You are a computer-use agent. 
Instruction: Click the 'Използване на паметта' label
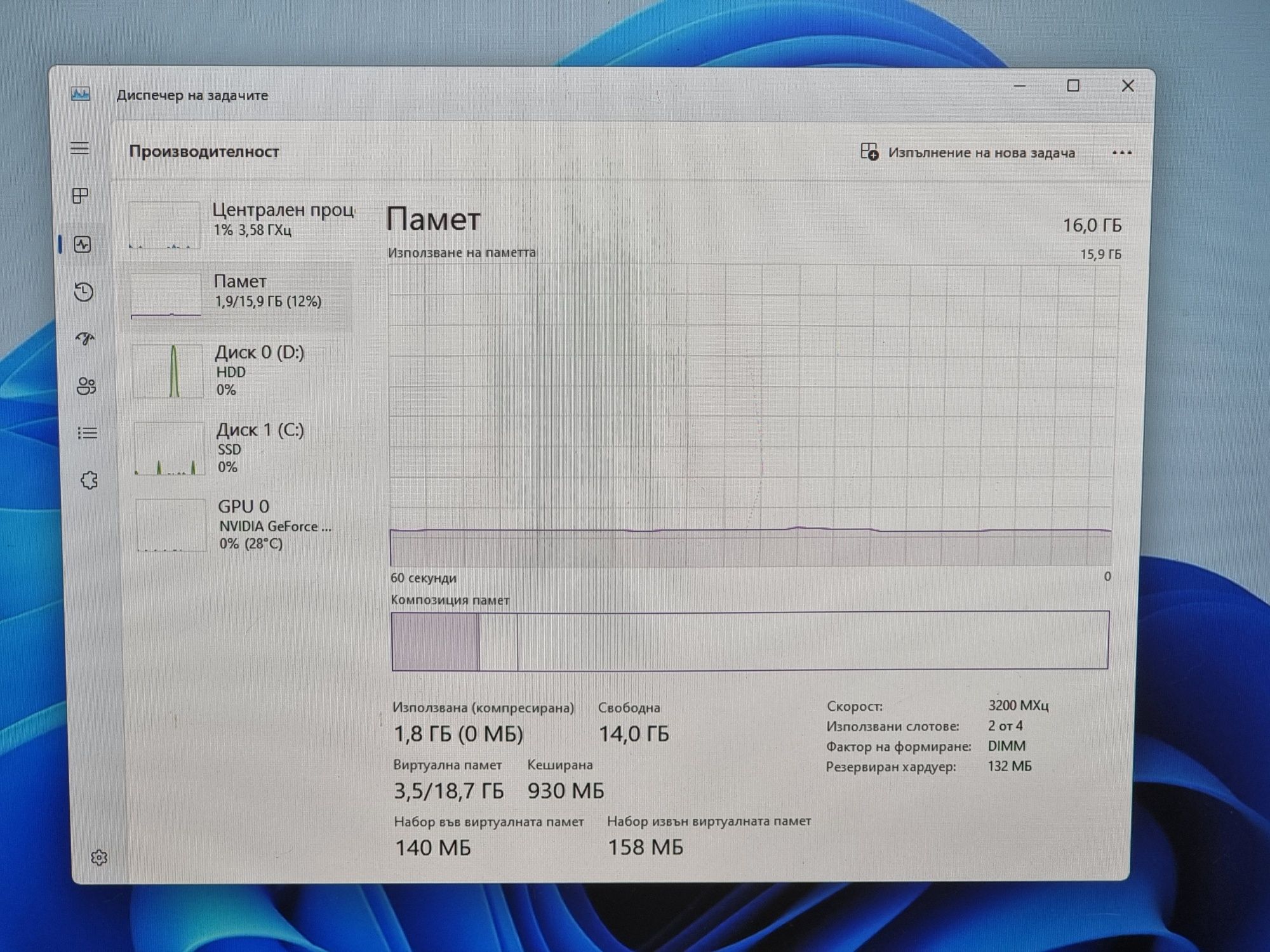pos(462,253)
